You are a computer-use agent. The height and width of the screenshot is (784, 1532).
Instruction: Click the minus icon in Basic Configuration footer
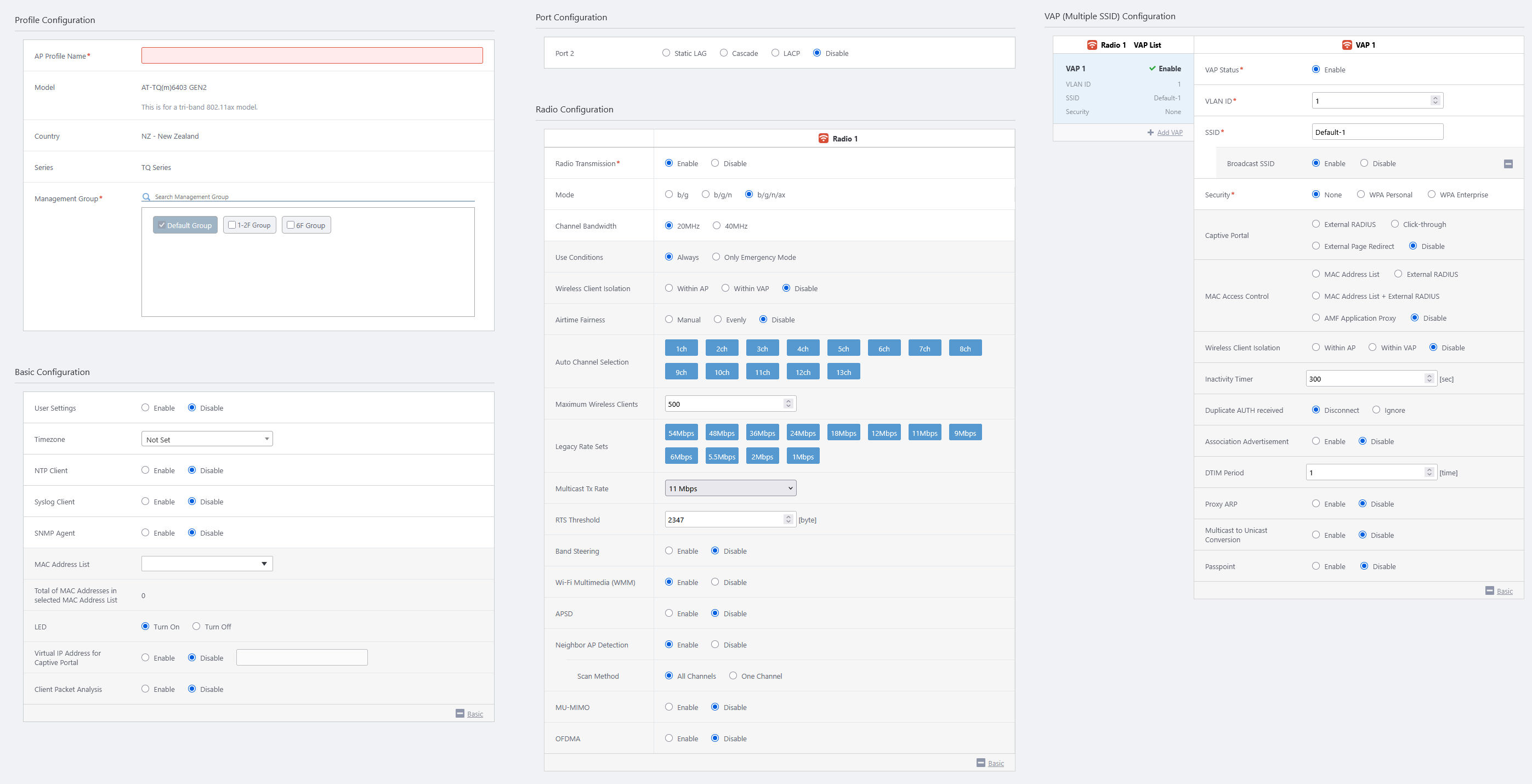pyautogui.click(x=459, y=713)
